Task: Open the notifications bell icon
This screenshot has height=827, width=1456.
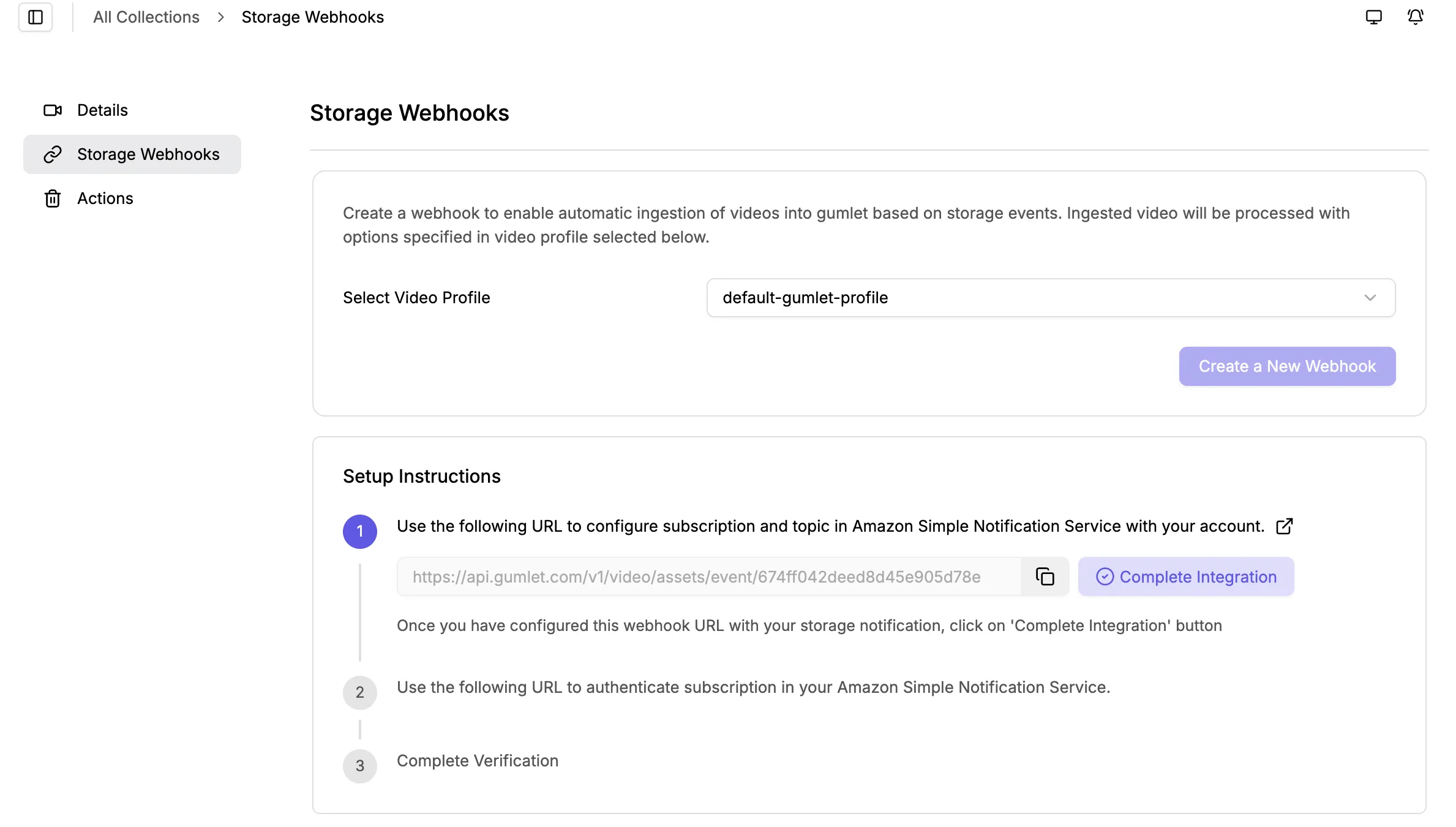Action: [1415, 17]
